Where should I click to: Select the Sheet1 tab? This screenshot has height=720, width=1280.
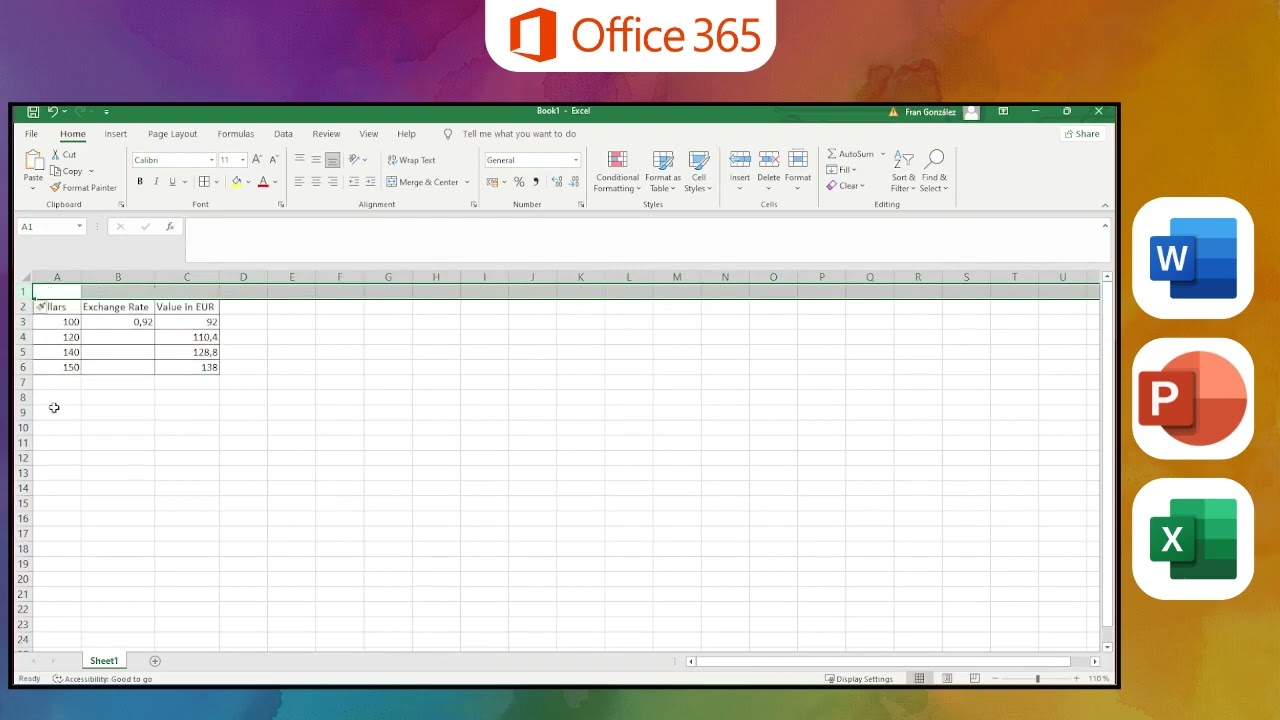coord(104,661)
